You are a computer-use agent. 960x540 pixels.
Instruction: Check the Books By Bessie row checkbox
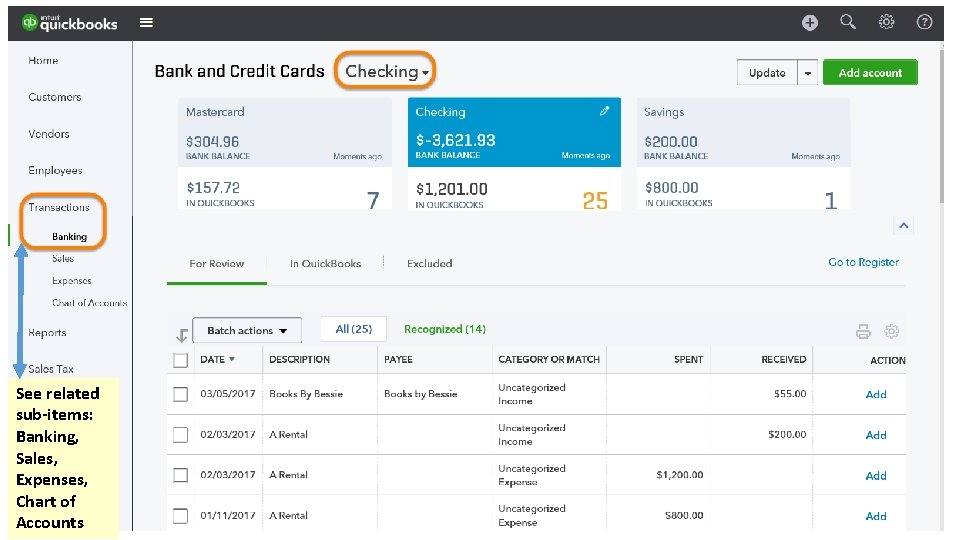tap(181, 394)
